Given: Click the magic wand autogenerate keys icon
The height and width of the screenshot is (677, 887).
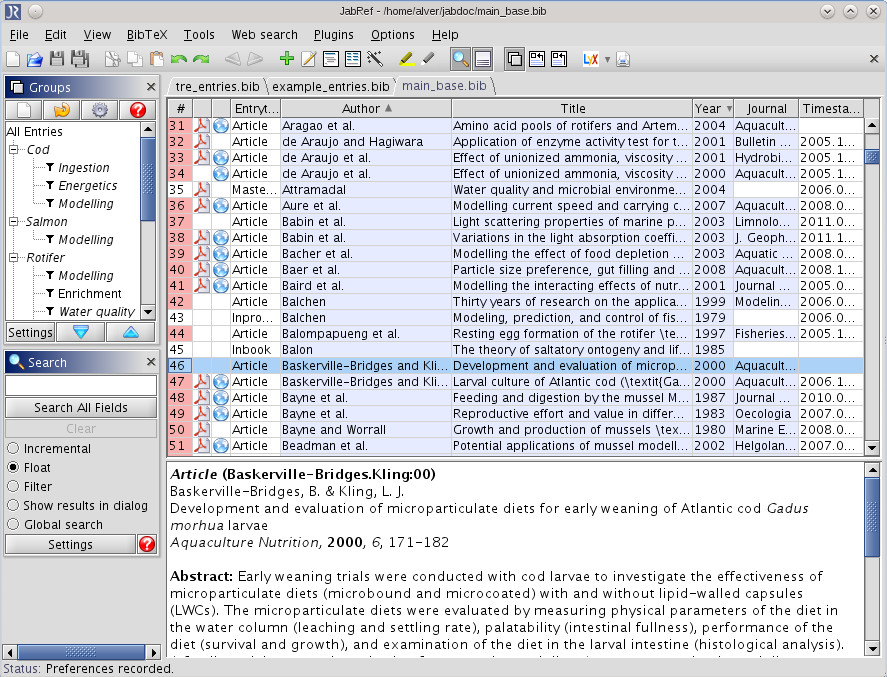Looking at the screenshot, I should pos(374,59).
